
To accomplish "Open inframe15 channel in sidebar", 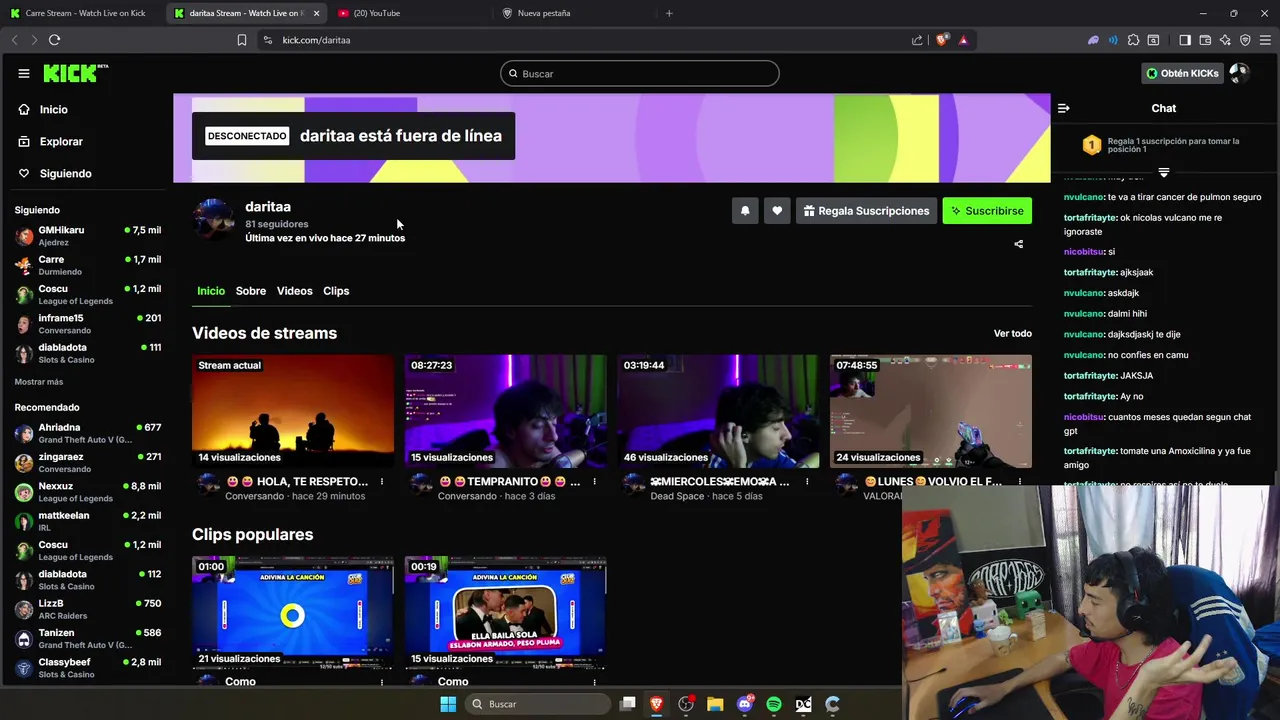I will 88,324.
